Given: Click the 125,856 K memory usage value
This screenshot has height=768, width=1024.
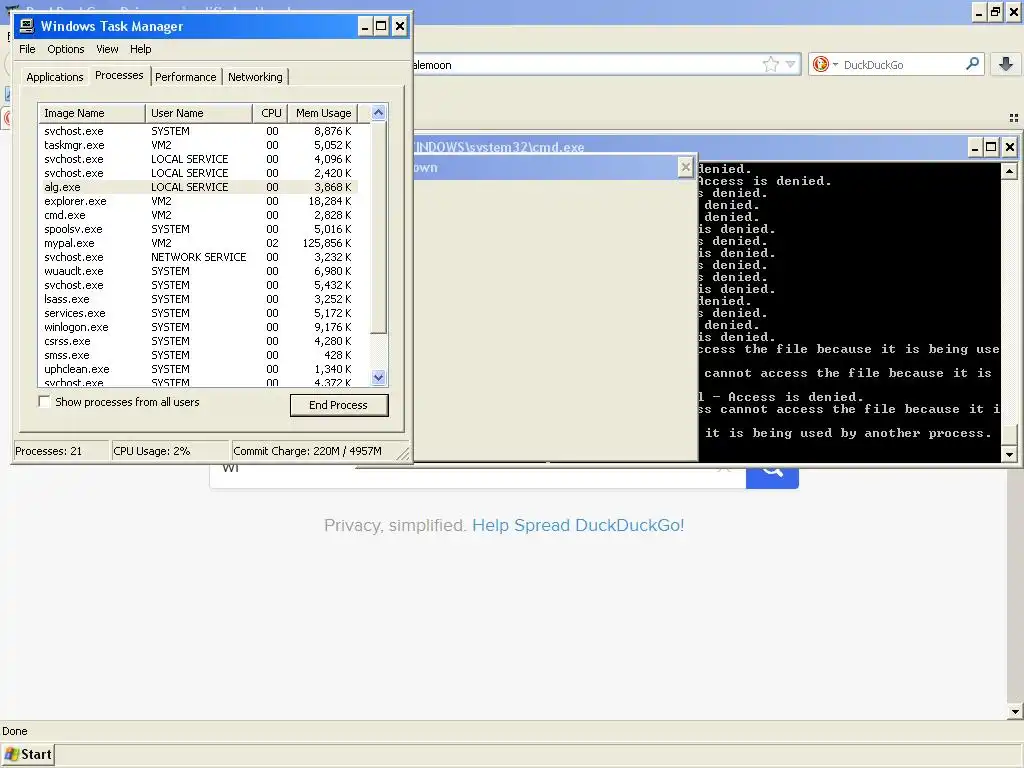Looking at the screenshot, I should [x=327, y=243].
